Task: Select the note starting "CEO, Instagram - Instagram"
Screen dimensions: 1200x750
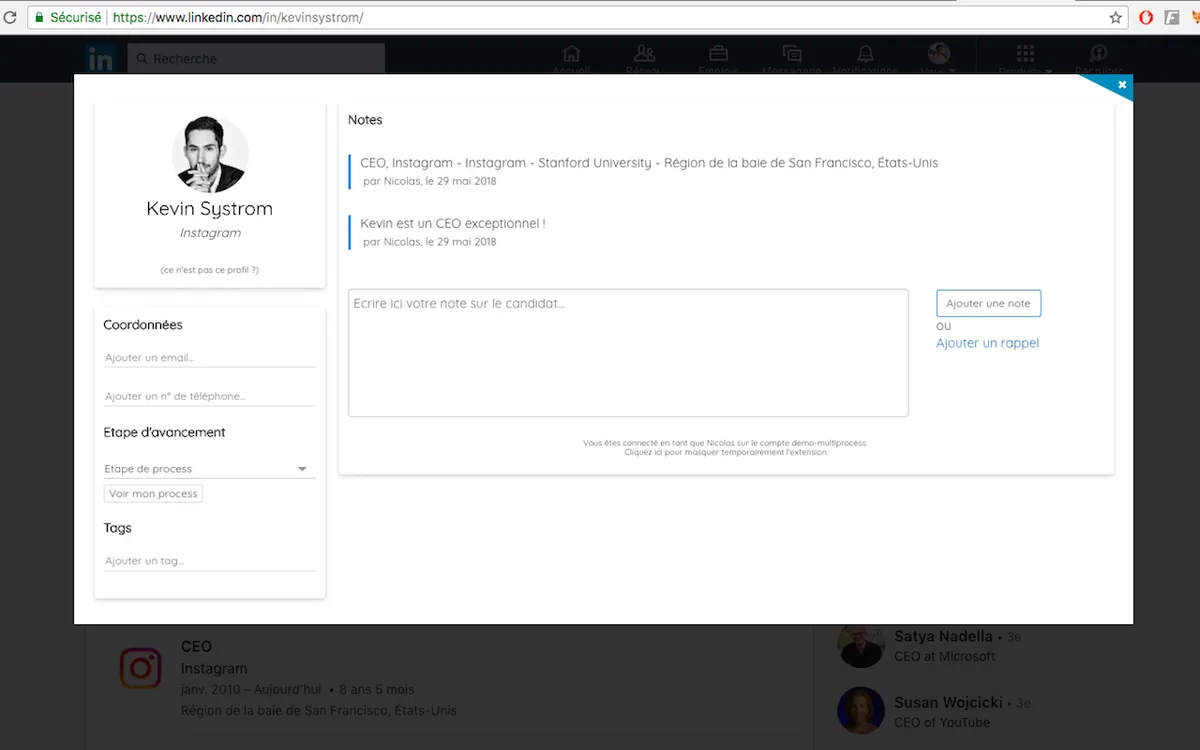Action: [649, 163]
